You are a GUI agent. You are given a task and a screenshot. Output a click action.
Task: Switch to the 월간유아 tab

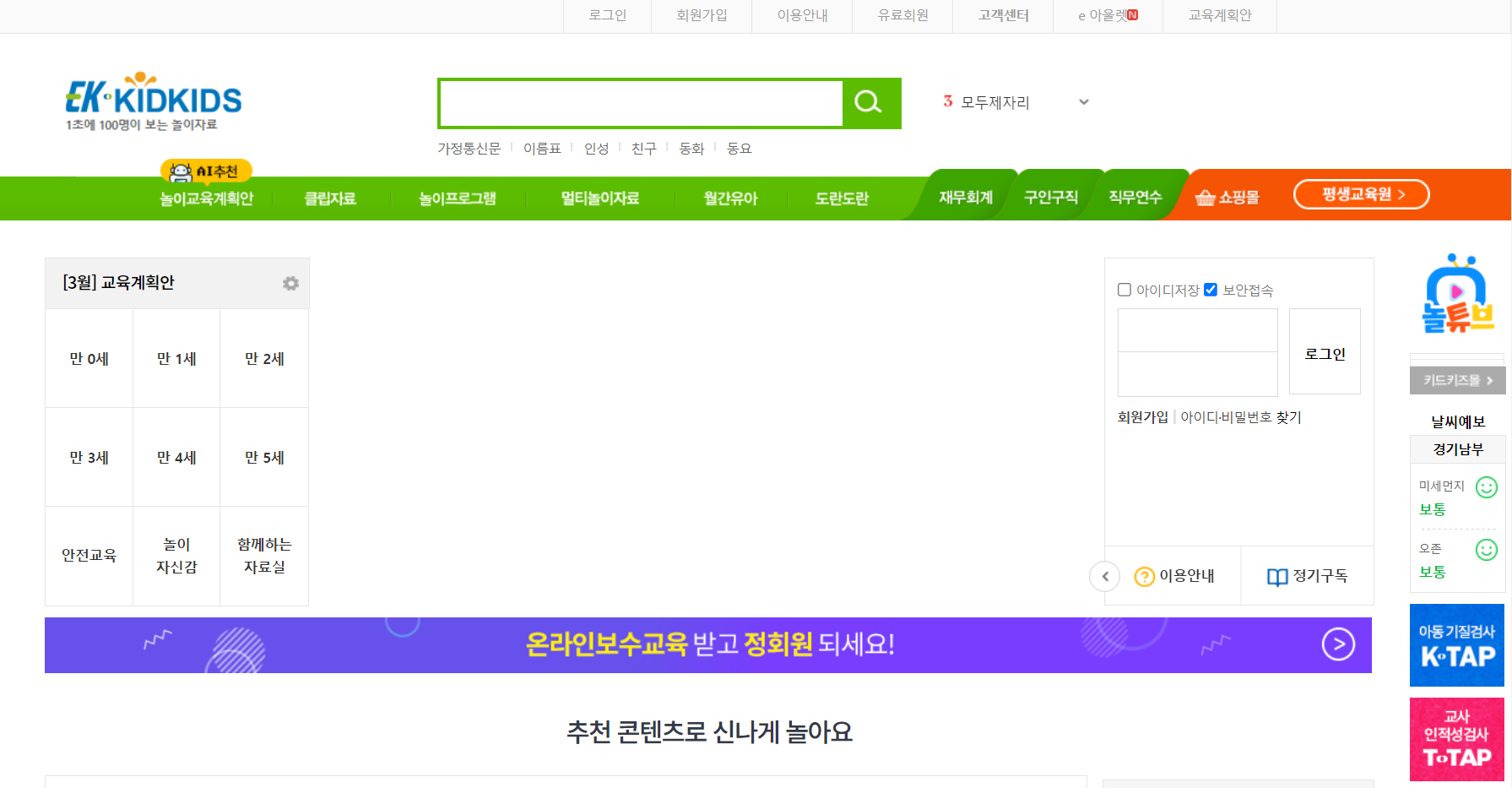pos(729,198)
